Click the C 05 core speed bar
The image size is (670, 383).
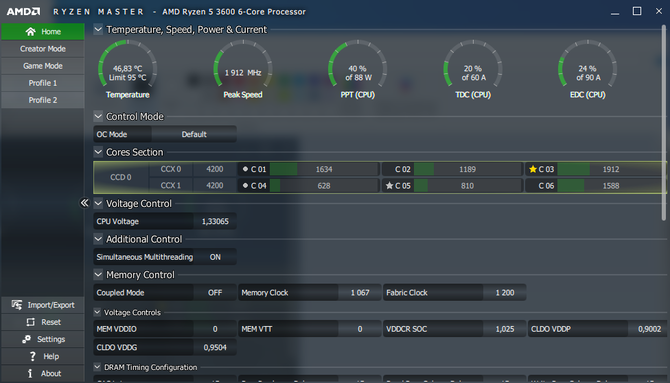467,186
